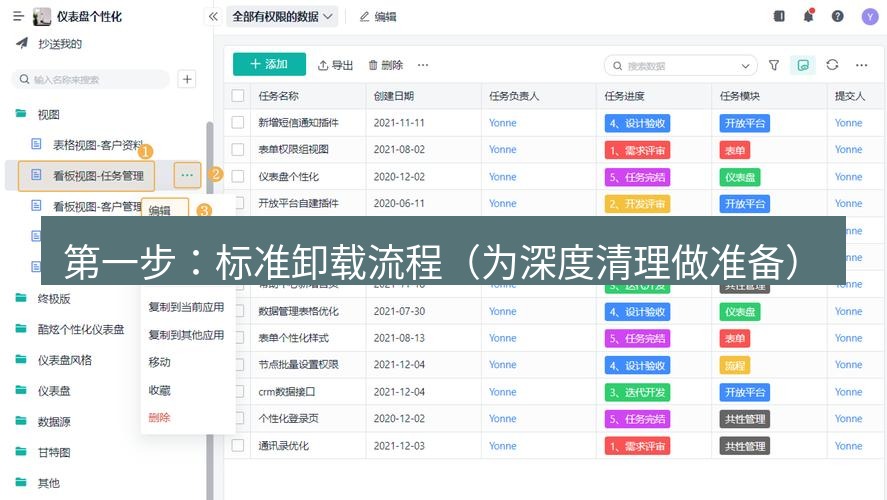The width and height of the screenshot is (887, 500).
Task: Open the user avatar Y menu
Action: click(869, 16)
